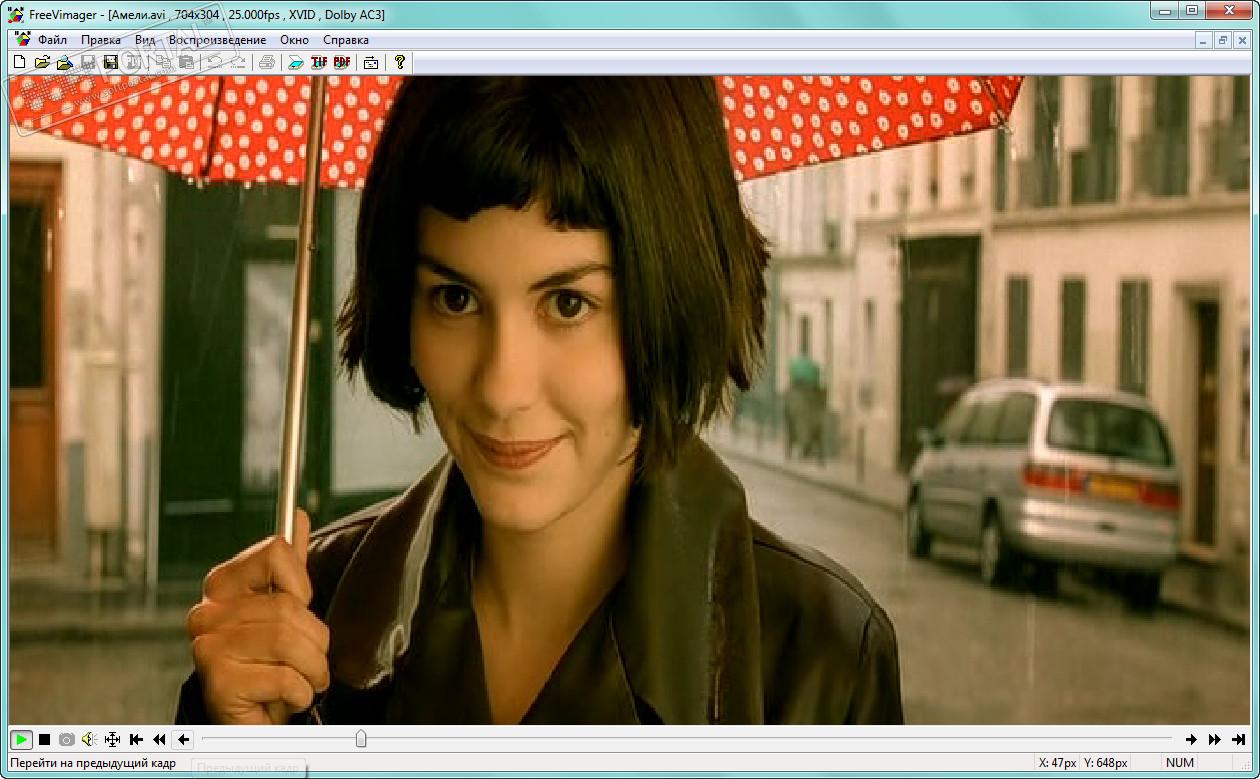Click the four-arrow fit-to-window icon
This screenshot has height=779, width=1260.
coord(112,739)
